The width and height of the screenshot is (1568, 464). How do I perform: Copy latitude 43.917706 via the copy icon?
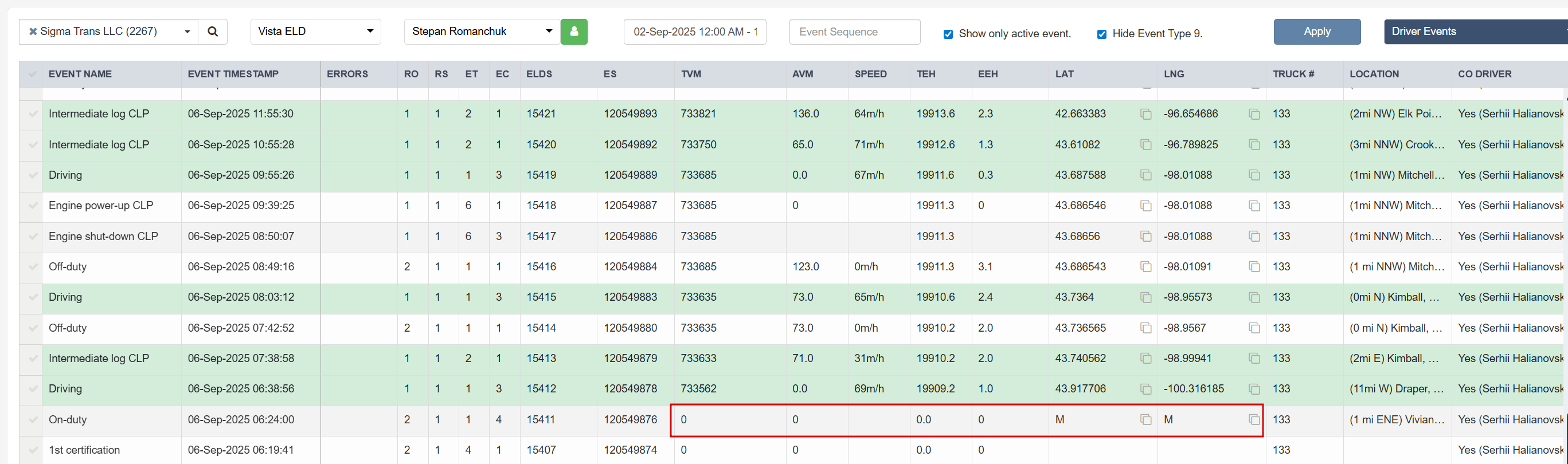(1145, 389)
